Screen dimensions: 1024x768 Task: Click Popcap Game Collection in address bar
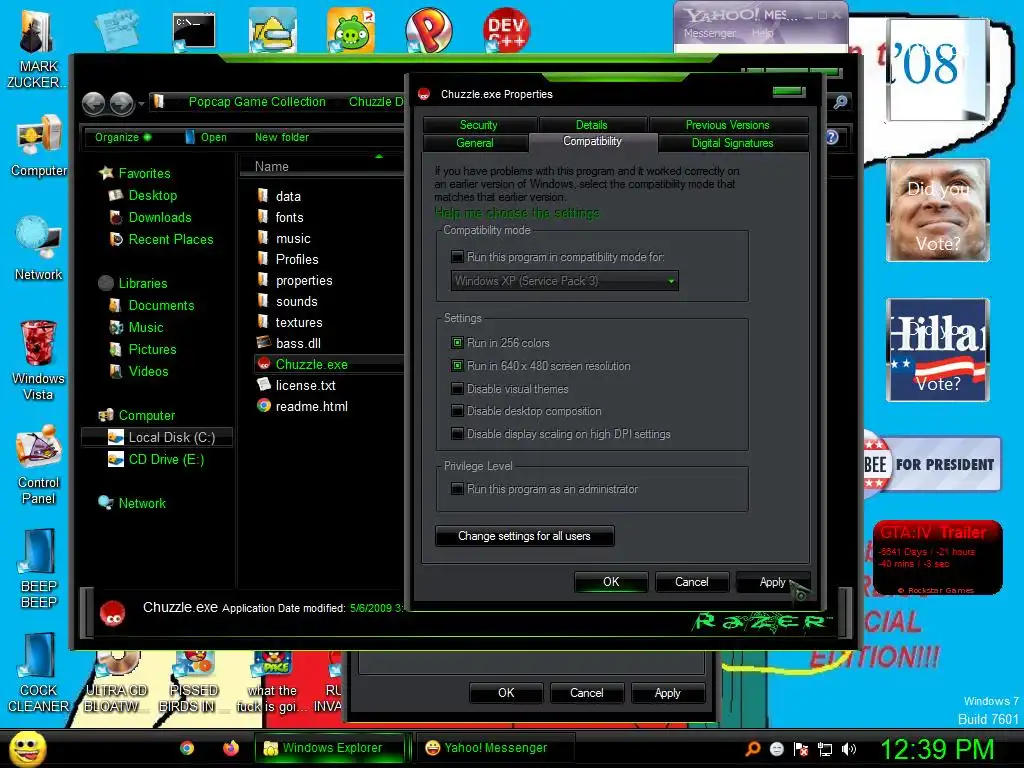coord(257,102)
